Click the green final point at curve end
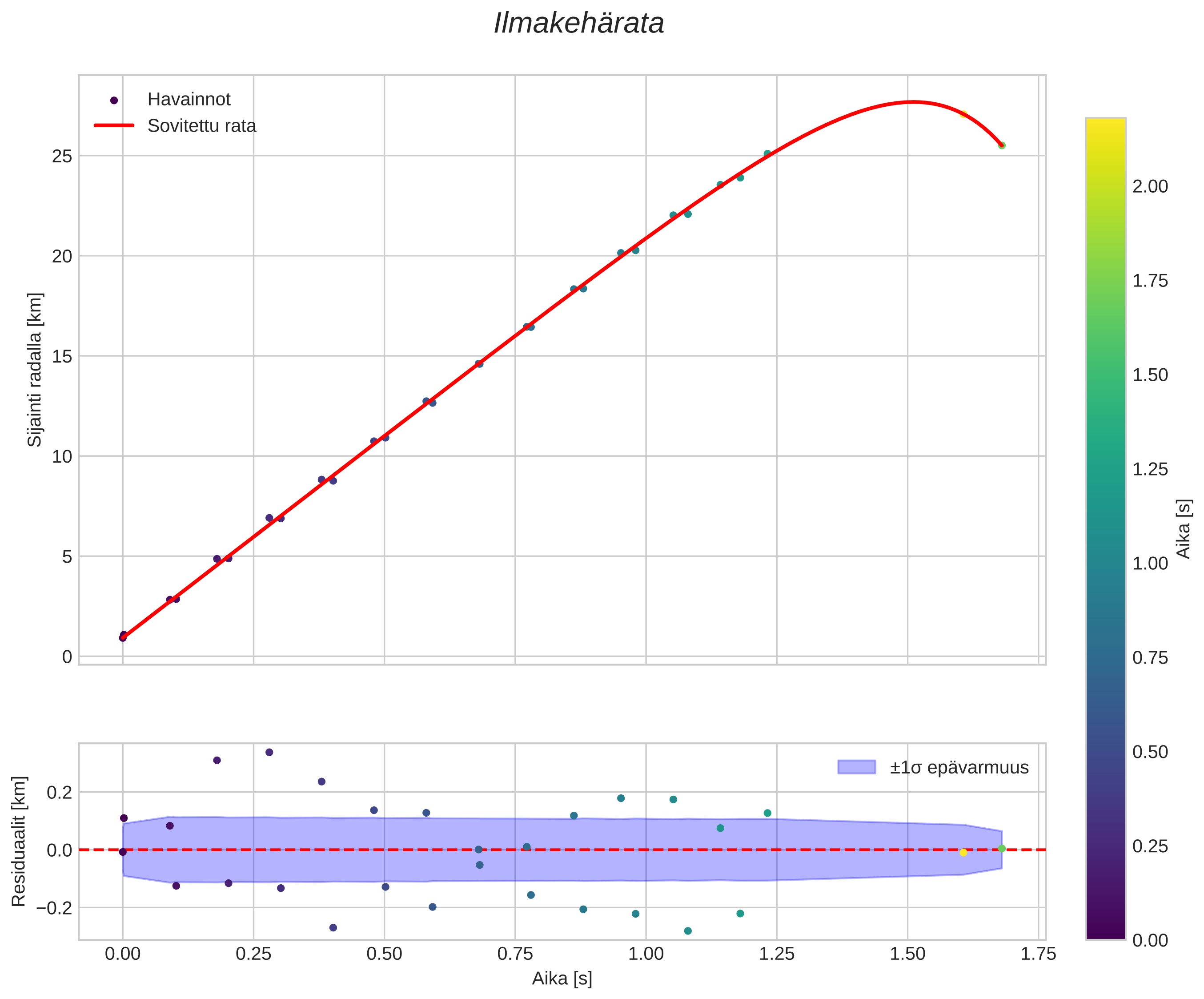 (1002, 145)
